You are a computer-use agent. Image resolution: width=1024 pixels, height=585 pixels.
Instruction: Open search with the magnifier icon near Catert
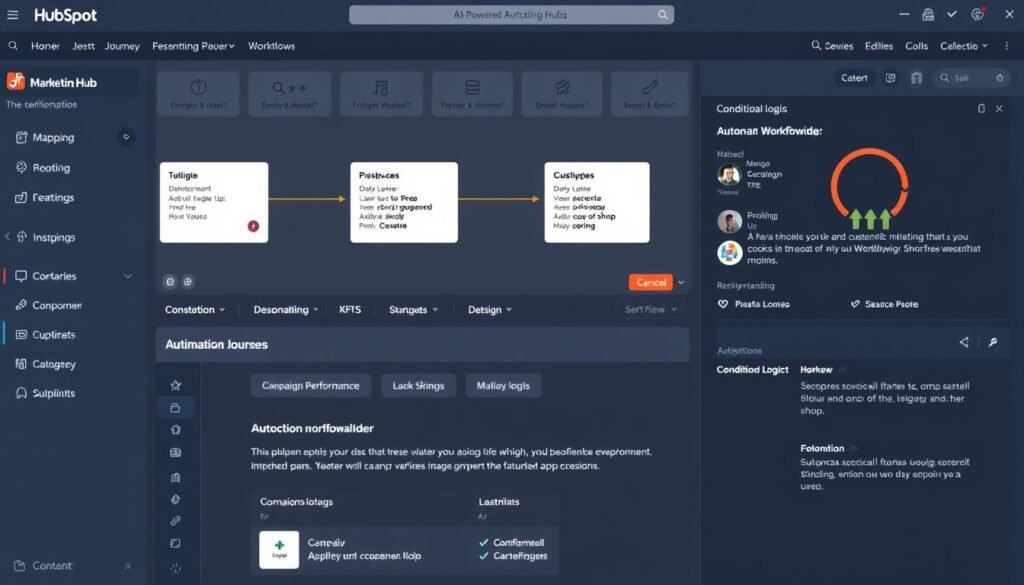(x=944, y=76)
